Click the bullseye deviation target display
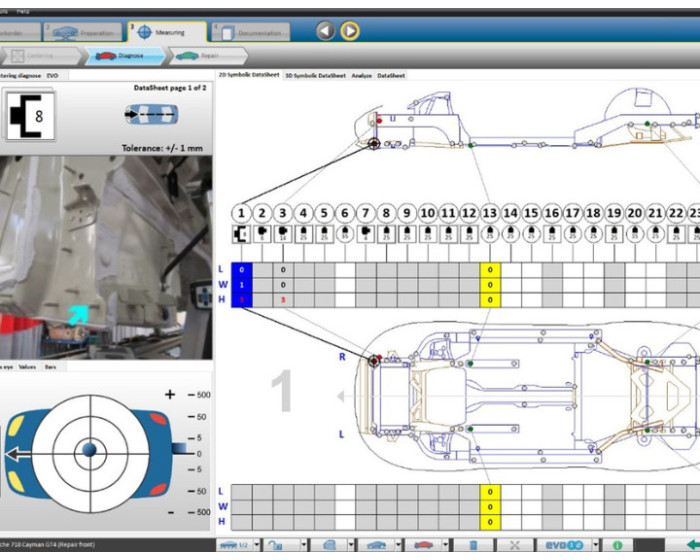This screenshot has width=700, height=560. (x=90, y=453)
